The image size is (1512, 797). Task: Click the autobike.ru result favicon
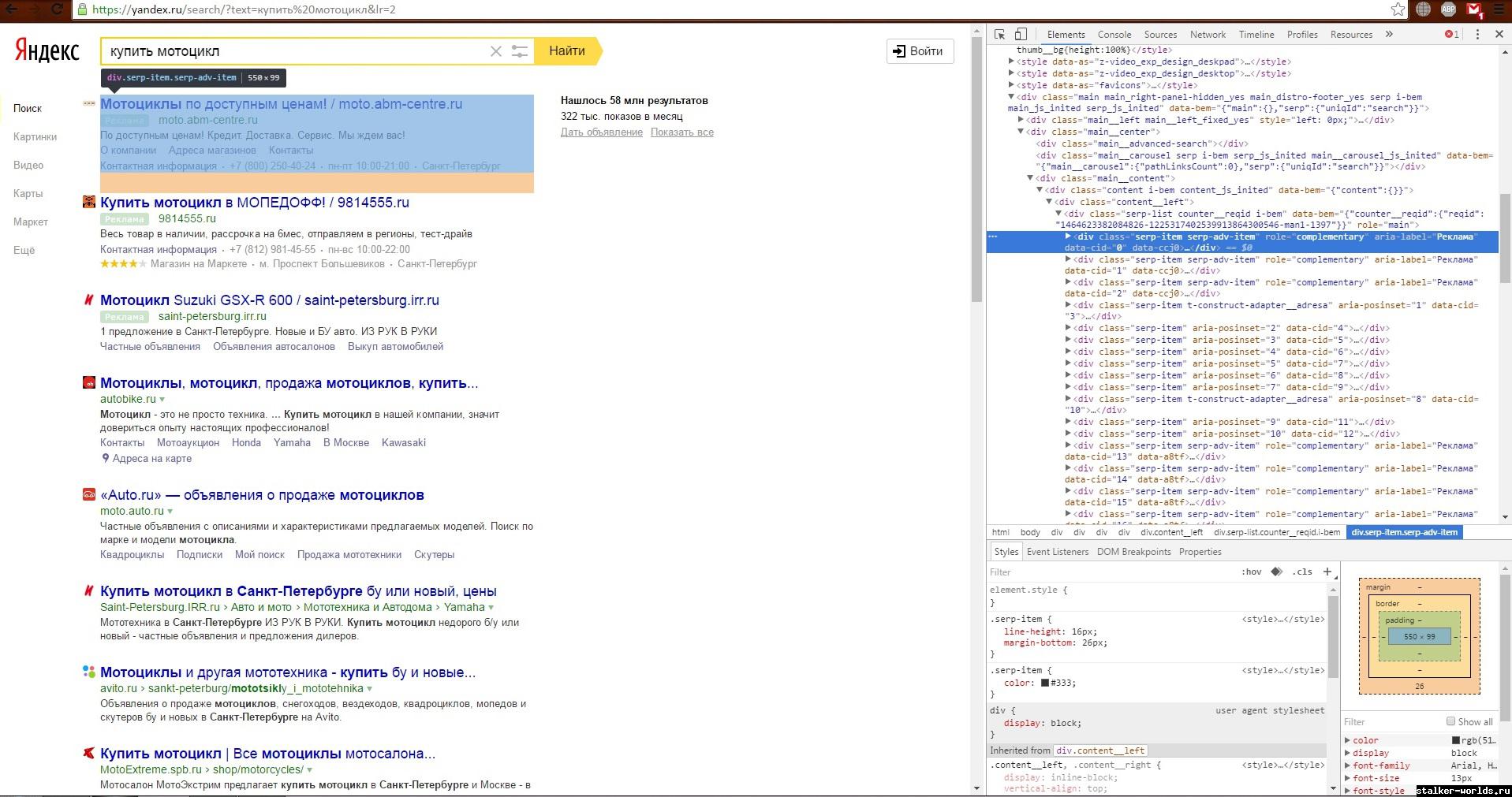point(89,382)
